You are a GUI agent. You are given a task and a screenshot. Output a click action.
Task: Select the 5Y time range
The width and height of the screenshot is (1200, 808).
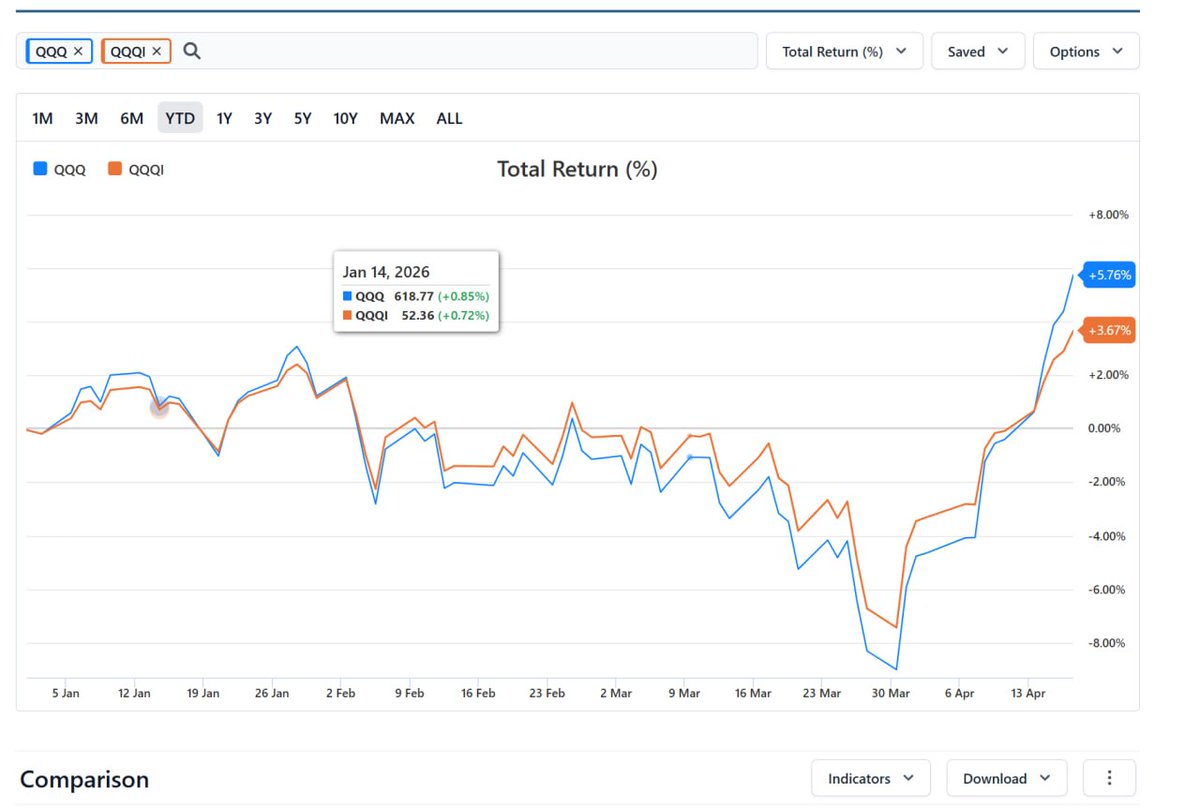[x=302, y=118]
